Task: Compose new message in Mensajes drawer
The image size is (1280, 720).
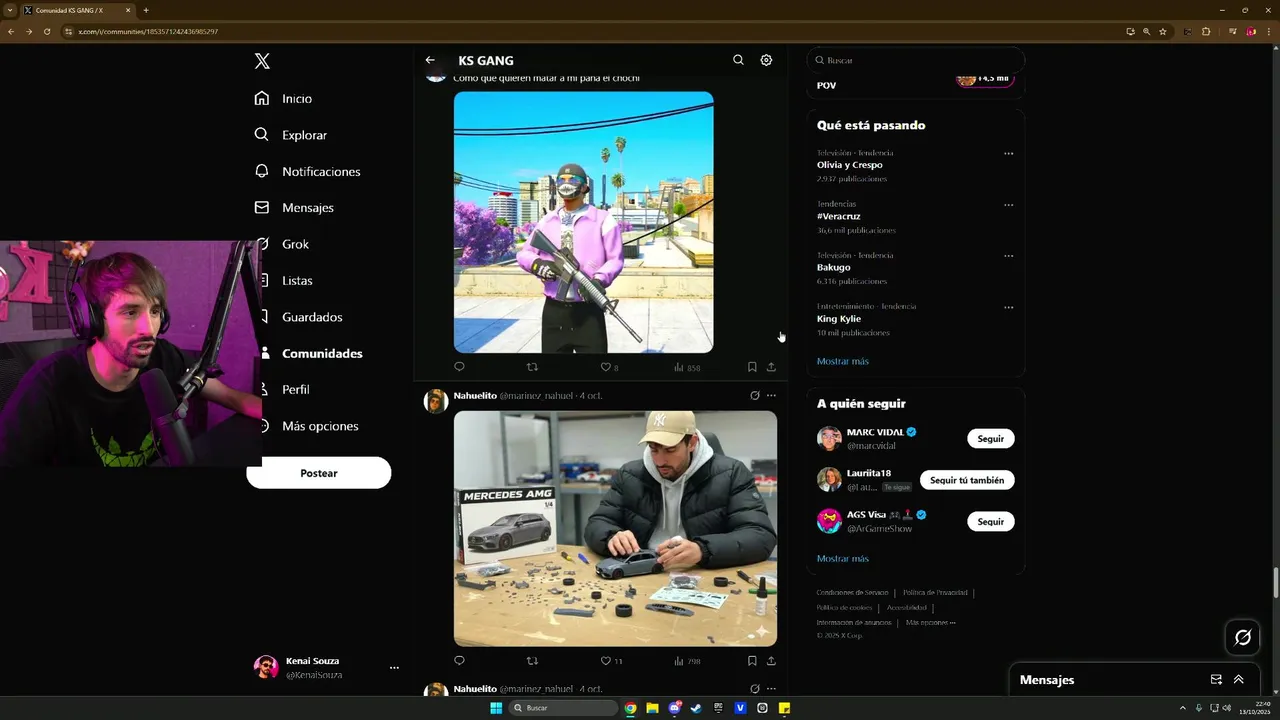Action: (x=1216, y=679)
